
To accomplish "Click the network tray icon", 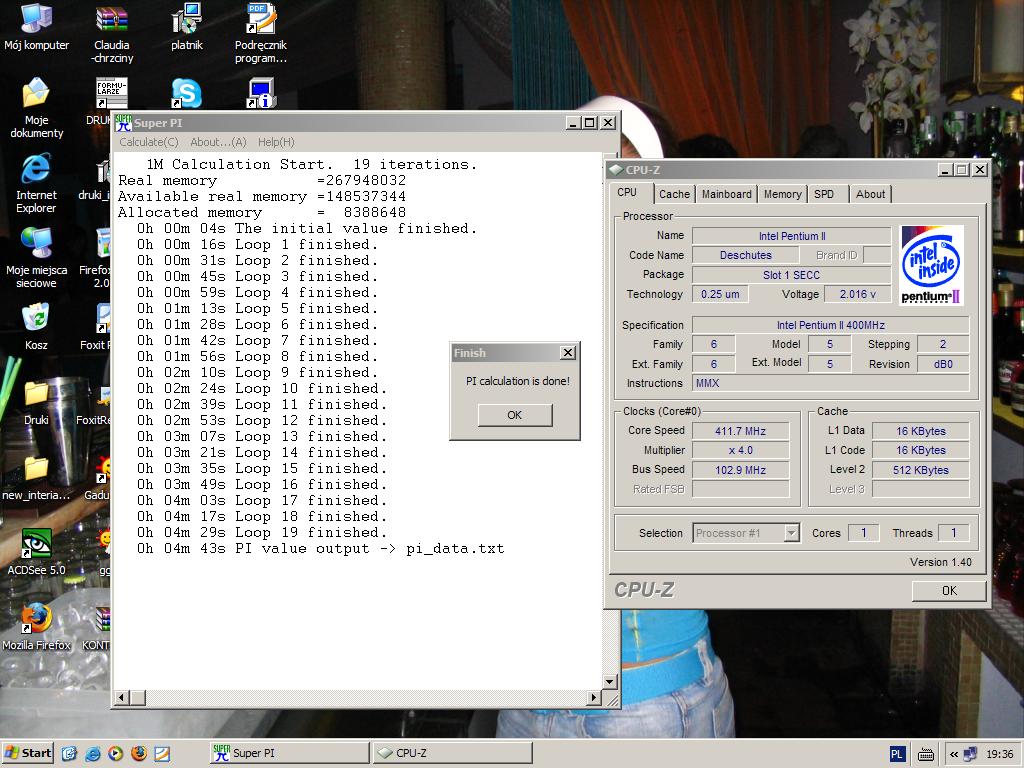I will pyautogui.click(x=970, y=754).
